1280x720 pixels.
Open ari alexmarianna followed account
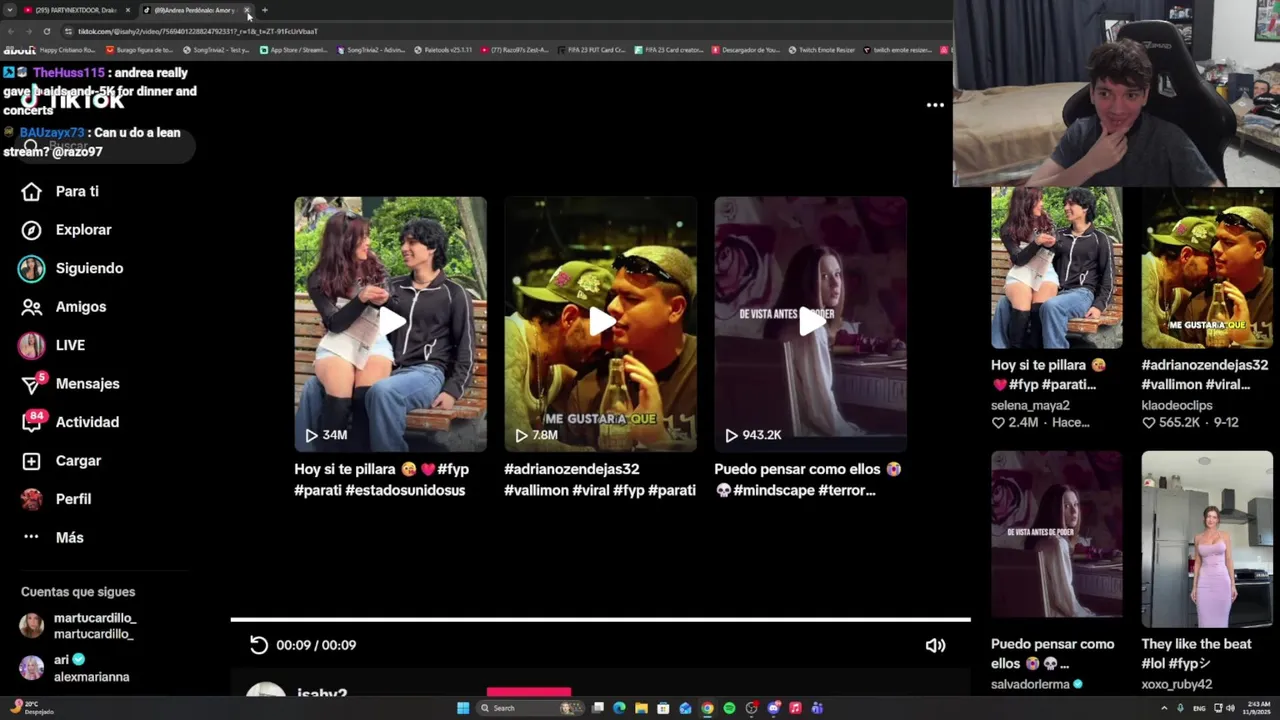(75, 668)
